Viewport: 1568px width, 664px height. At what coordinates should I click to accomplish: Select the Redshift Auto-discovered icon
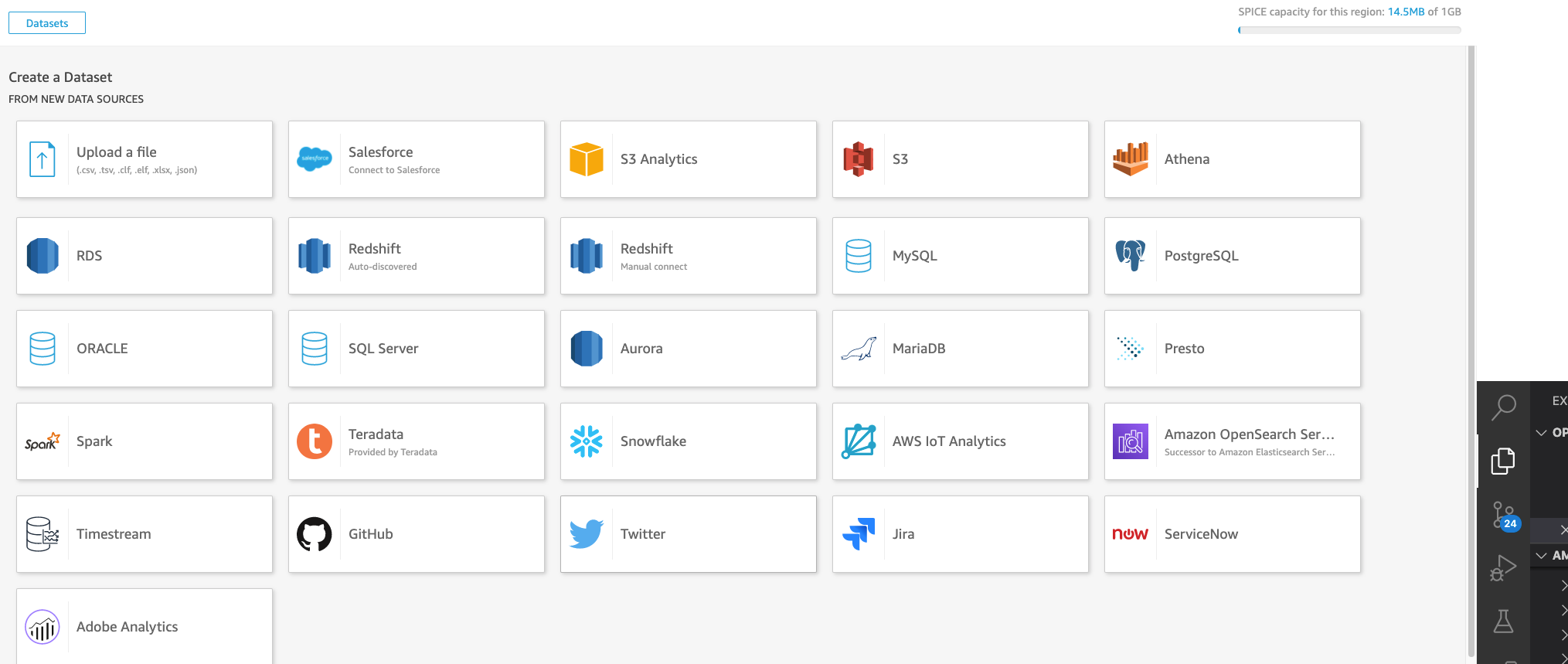(x=315, y=256)
